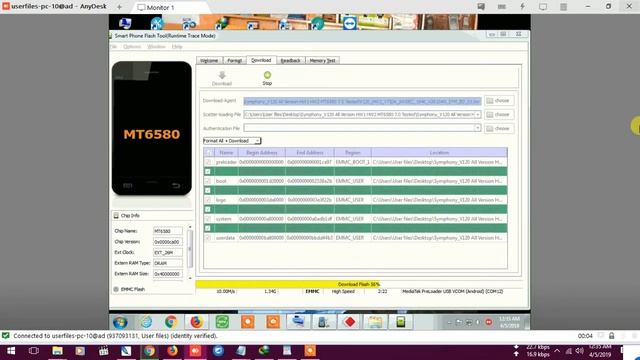This screenshot has width=640, height=360.
Task: Open AnyDesk chat icon in title bar
Action: [481, 7]
